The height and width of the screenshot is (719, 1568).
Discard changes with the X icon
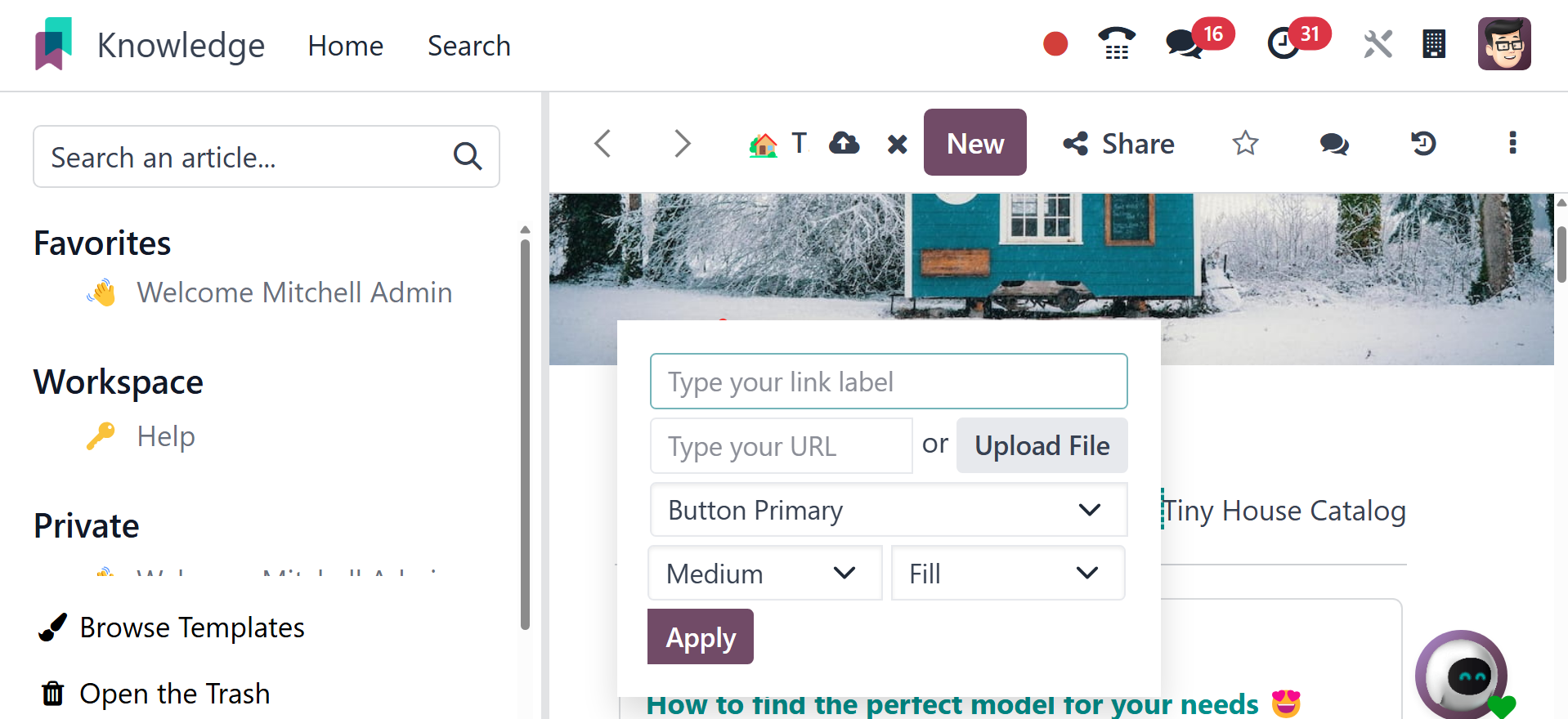coord(898,145)
